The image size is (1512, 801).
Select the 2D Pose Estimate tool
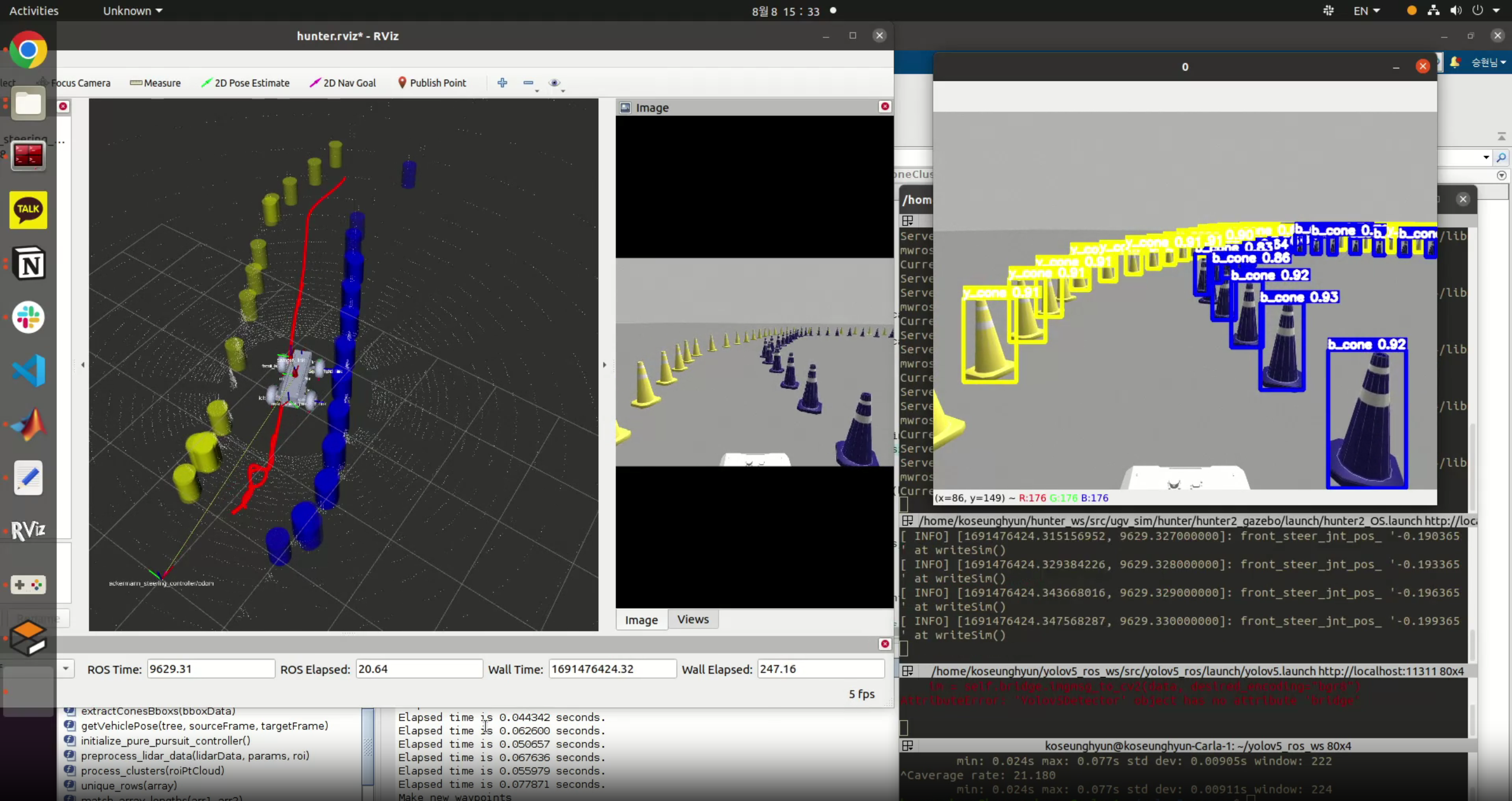(x=246, y=83)
